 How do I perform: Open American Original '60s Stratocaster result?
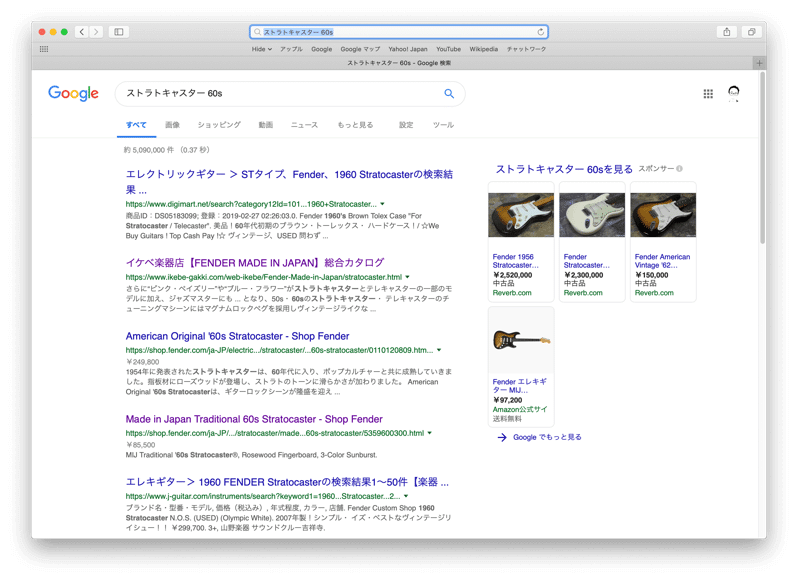click(x=237, y=336)
